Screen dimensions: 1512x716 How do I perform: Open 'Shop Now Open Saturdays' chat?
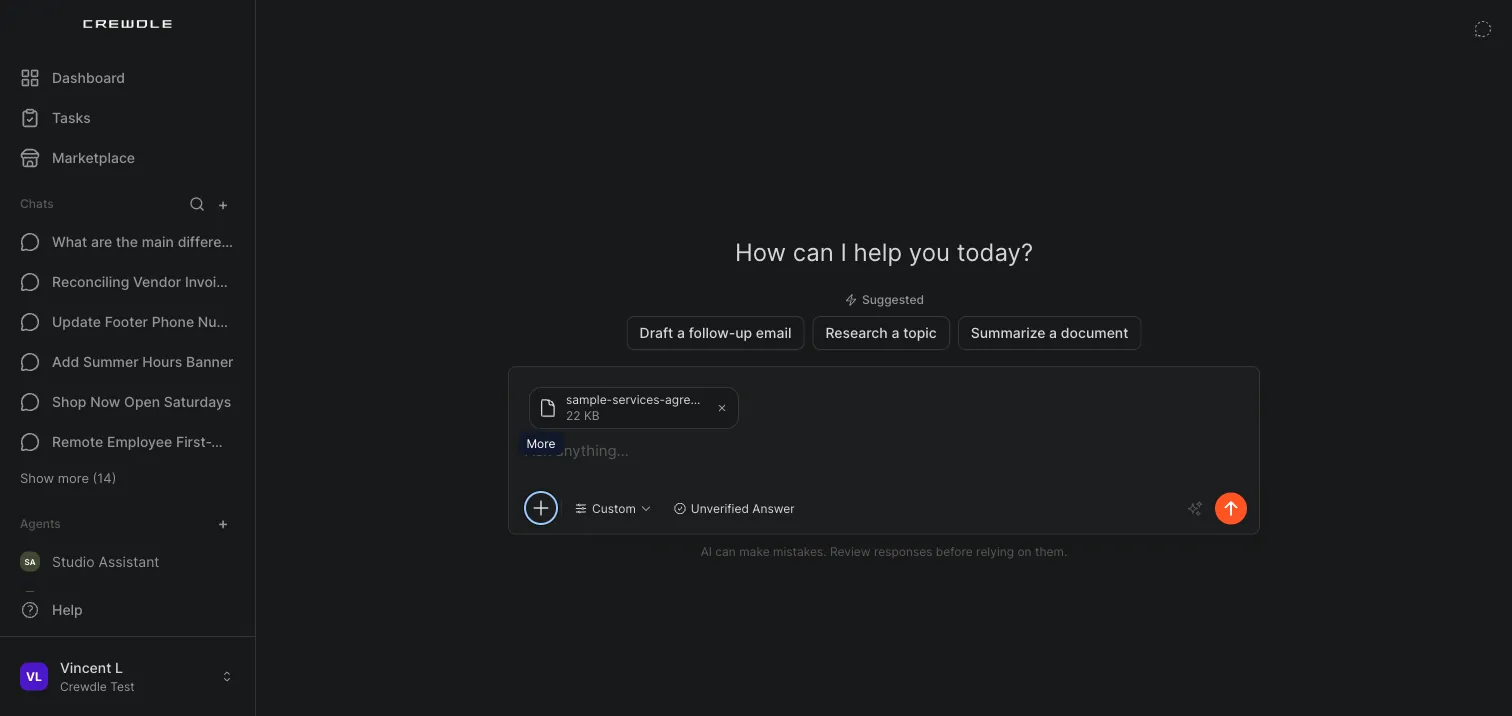coord(127,402)
